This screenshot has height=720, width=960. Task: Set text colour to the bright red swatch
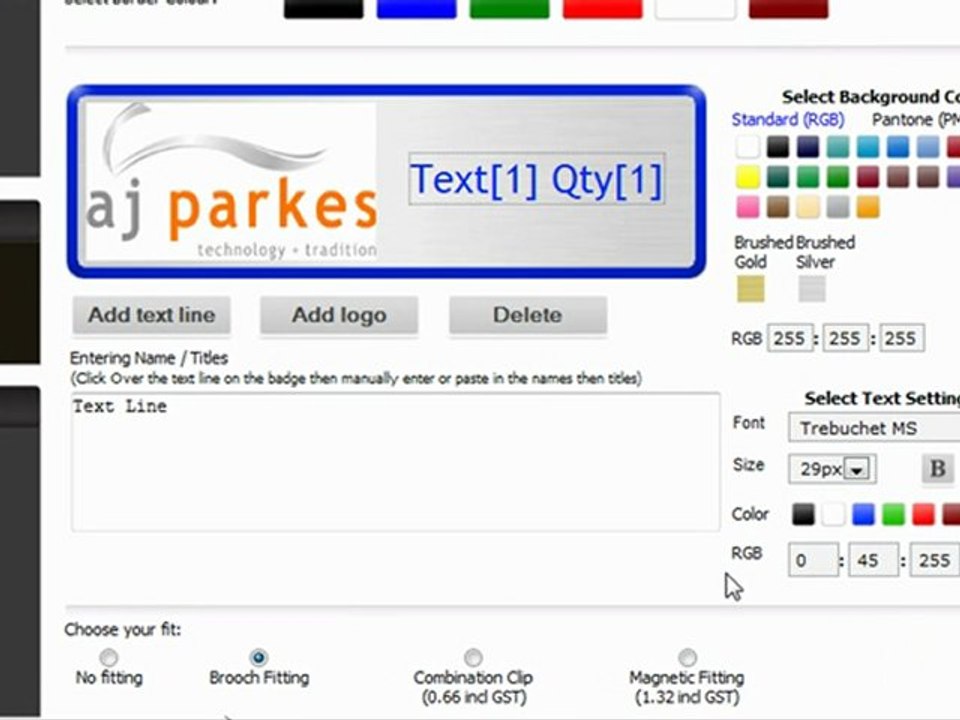(x=923, y=514)
